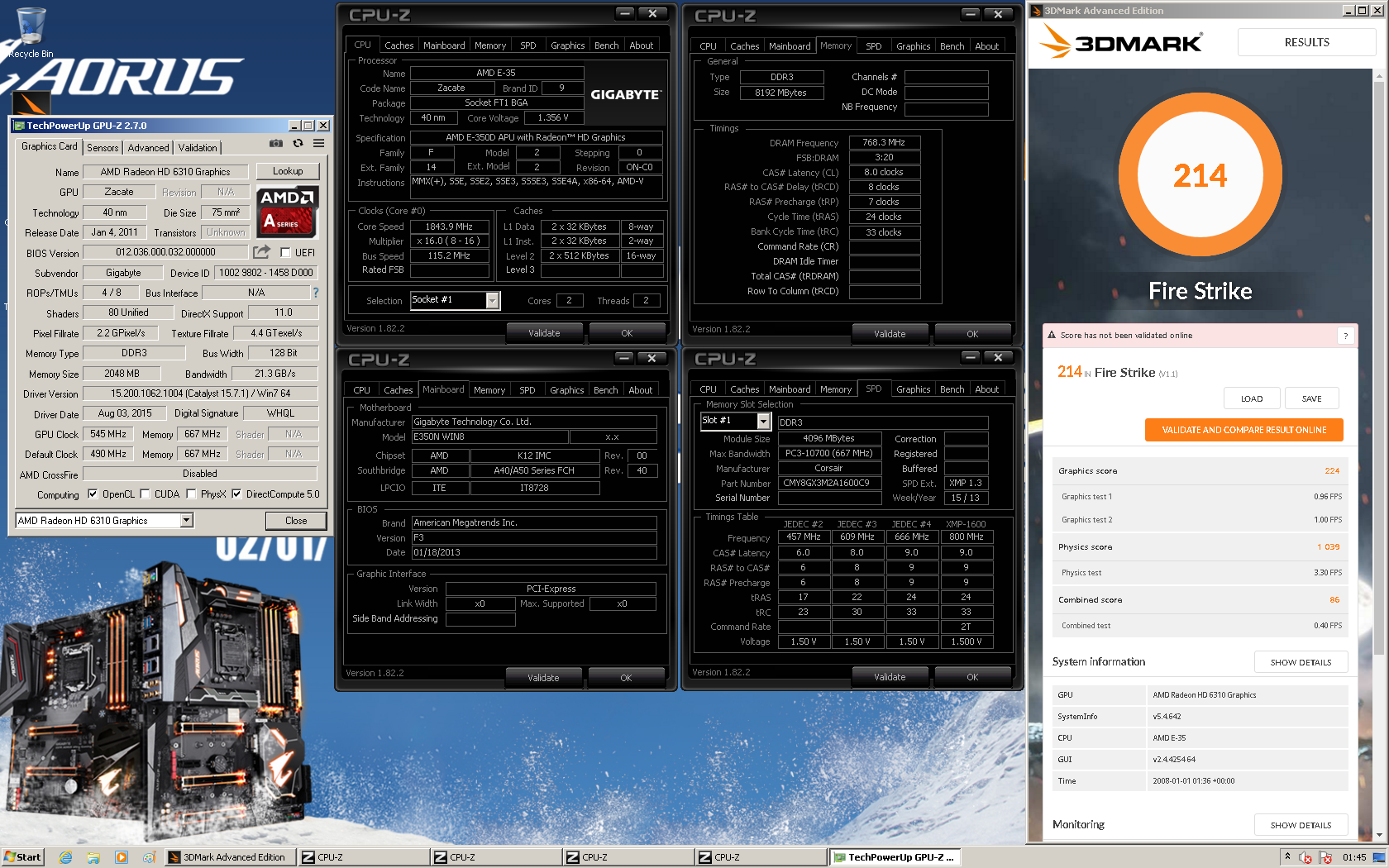This screenshot has width=1389, height=868.
Task: Click the 3DMark logo
Action: [1121, 41]
